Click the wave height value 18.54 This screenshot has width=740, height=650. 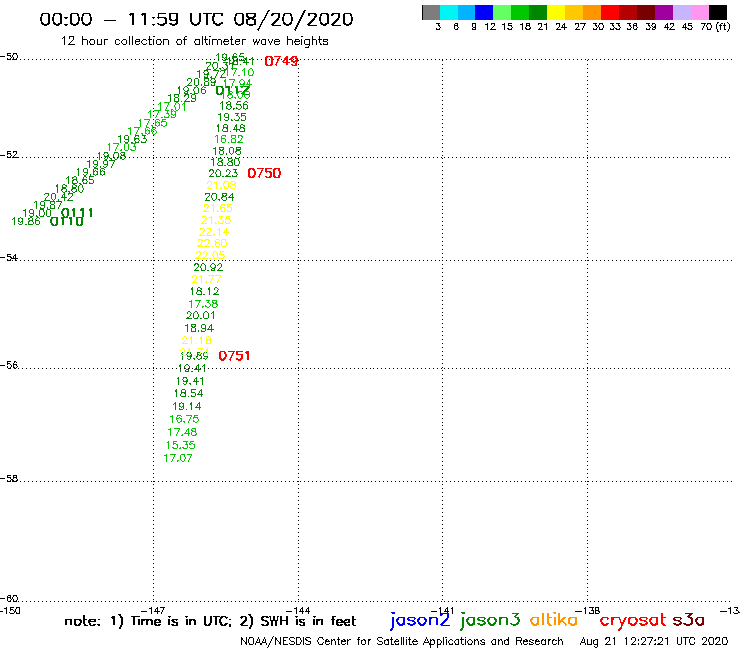(x=188, y=393)
